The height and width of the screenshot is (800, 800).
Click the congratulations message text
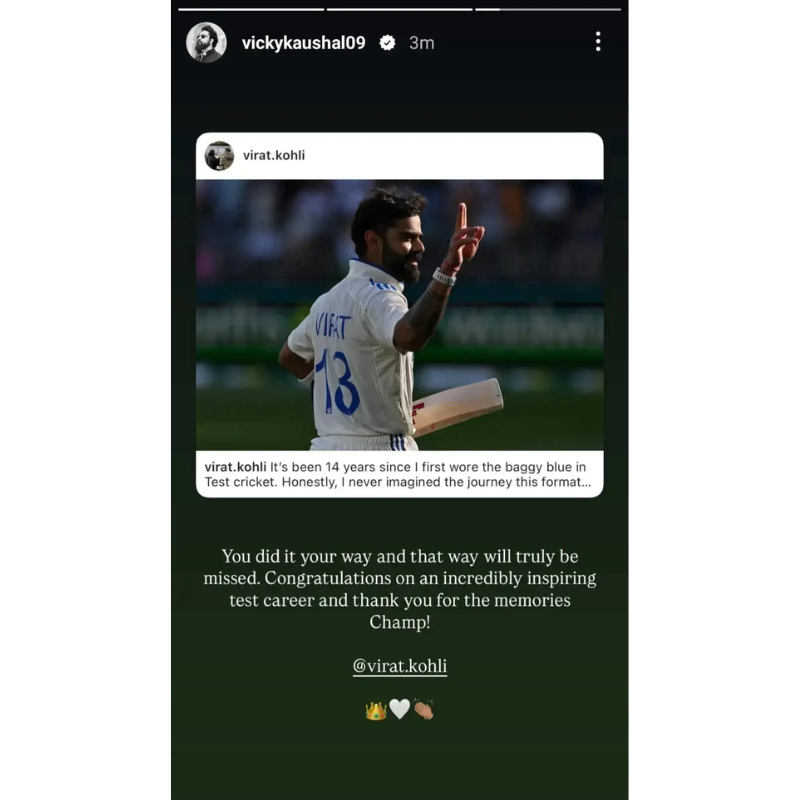click(x=399, y=589)
